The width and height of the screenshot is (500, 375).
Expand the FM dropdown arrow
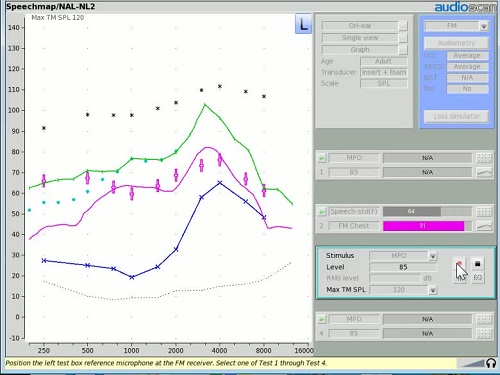pos(484,26)
